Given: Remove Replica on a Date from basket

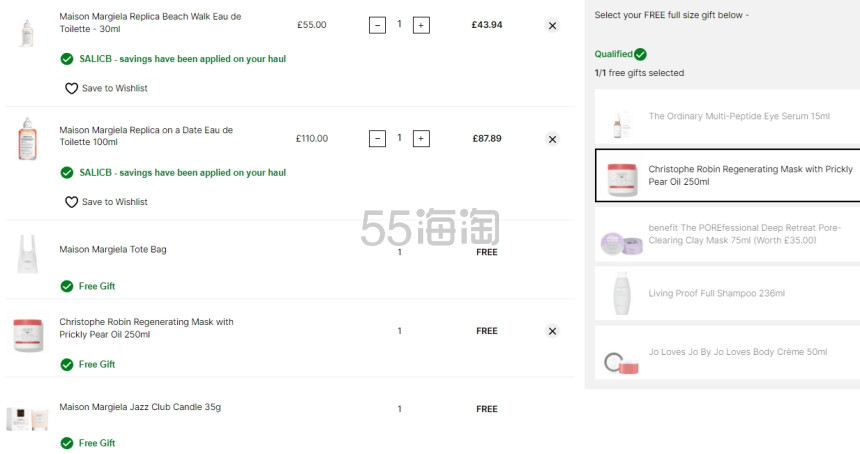Looking at the screenshot, I should (552, 139).
